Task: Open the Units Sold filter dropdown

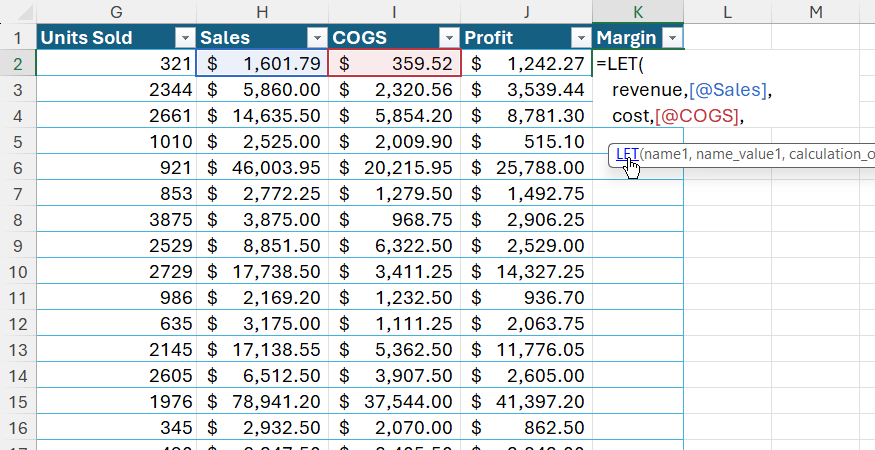Action: [x=185, y=37]
